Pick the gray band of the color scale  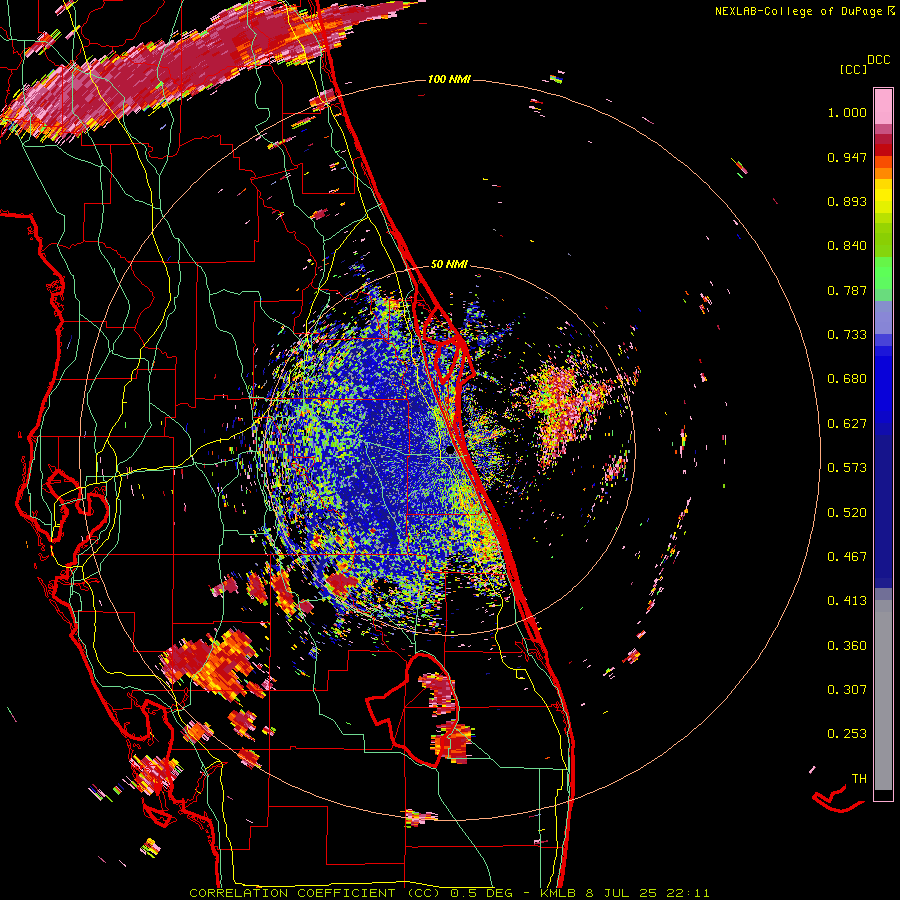883,695
